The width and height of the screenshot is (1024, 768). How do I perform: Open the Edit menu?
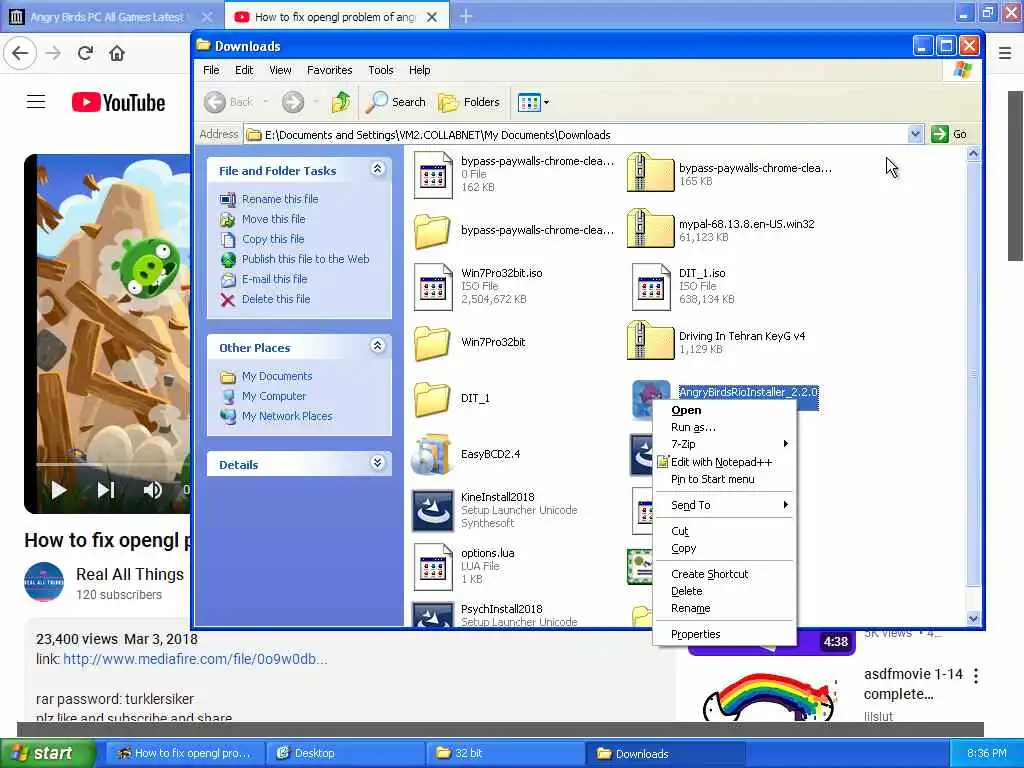(244, 70)
